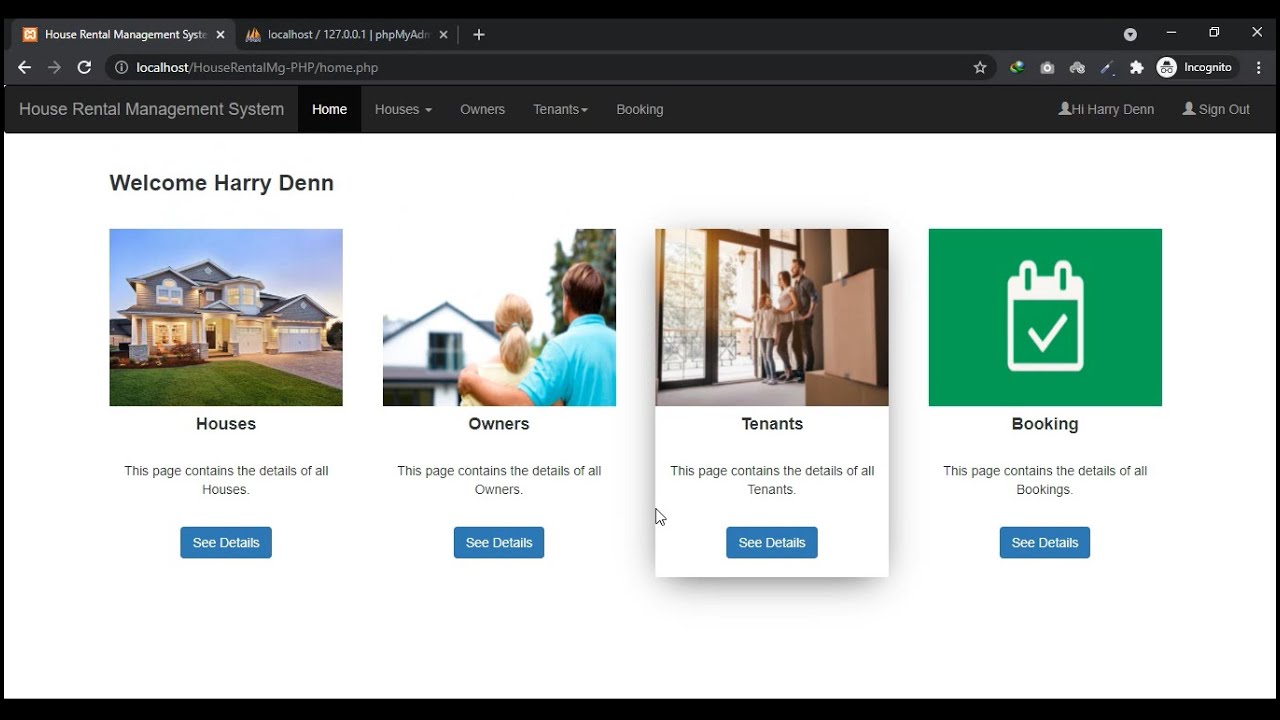Click the Welcome Harry Denn heading
The height and width of the screenshot is (720, 1280).
point(221,183)
